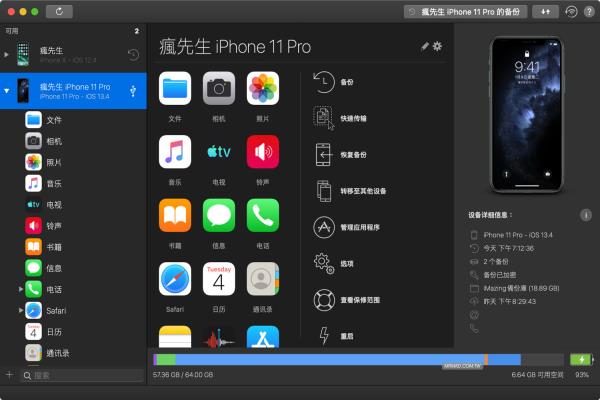Select 铃声 in the sidebar list

(x=73, y=226)
